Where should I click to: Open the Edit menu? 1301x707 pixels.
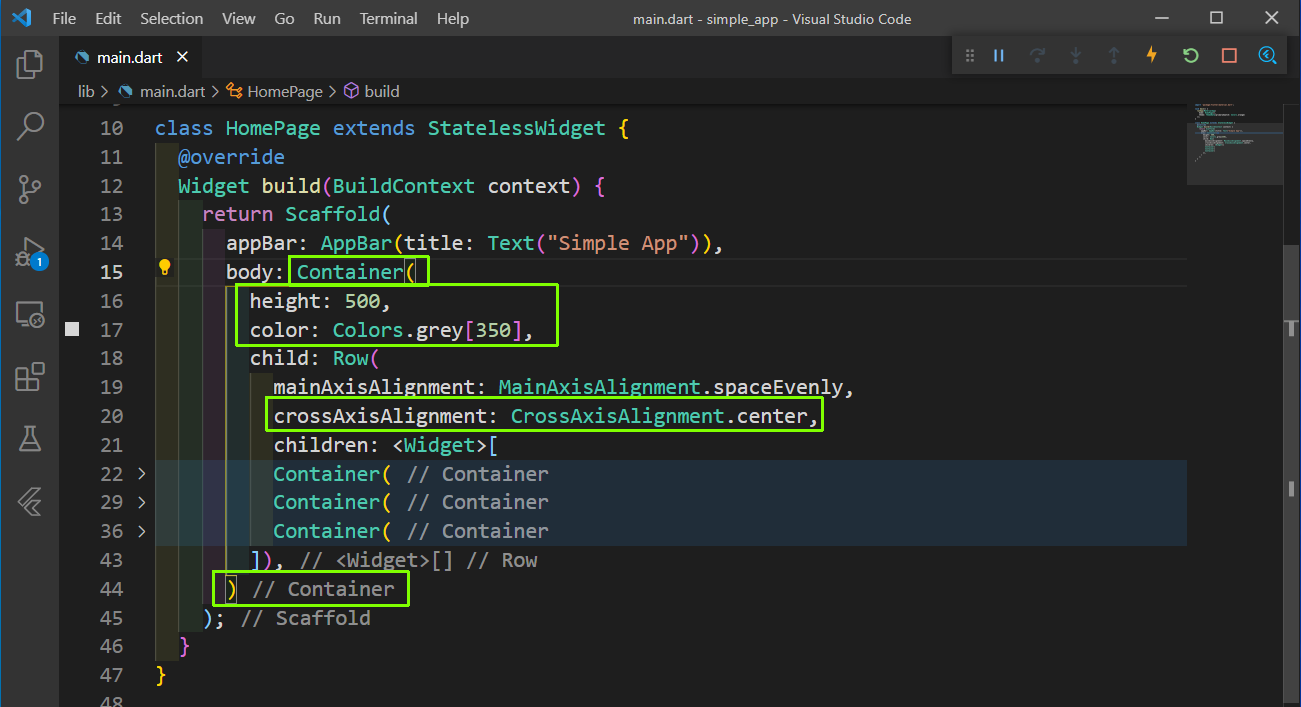108,19
